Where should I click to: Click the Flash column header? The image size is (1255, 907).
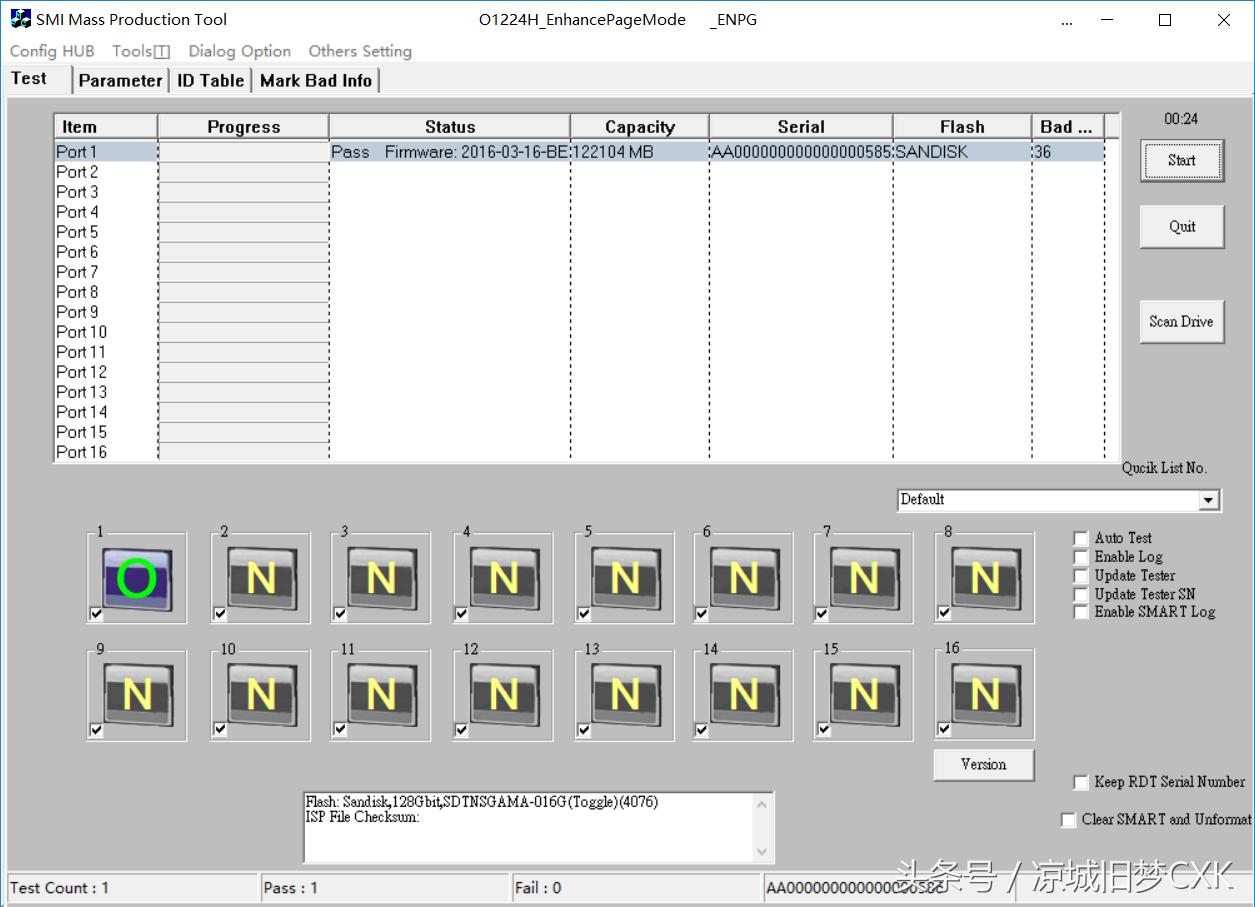[962, 127]
